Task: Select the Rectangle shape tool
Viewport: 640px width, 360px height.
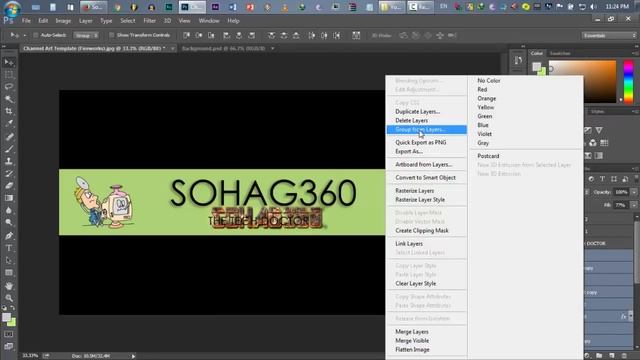Action: (x=9, y=273)
